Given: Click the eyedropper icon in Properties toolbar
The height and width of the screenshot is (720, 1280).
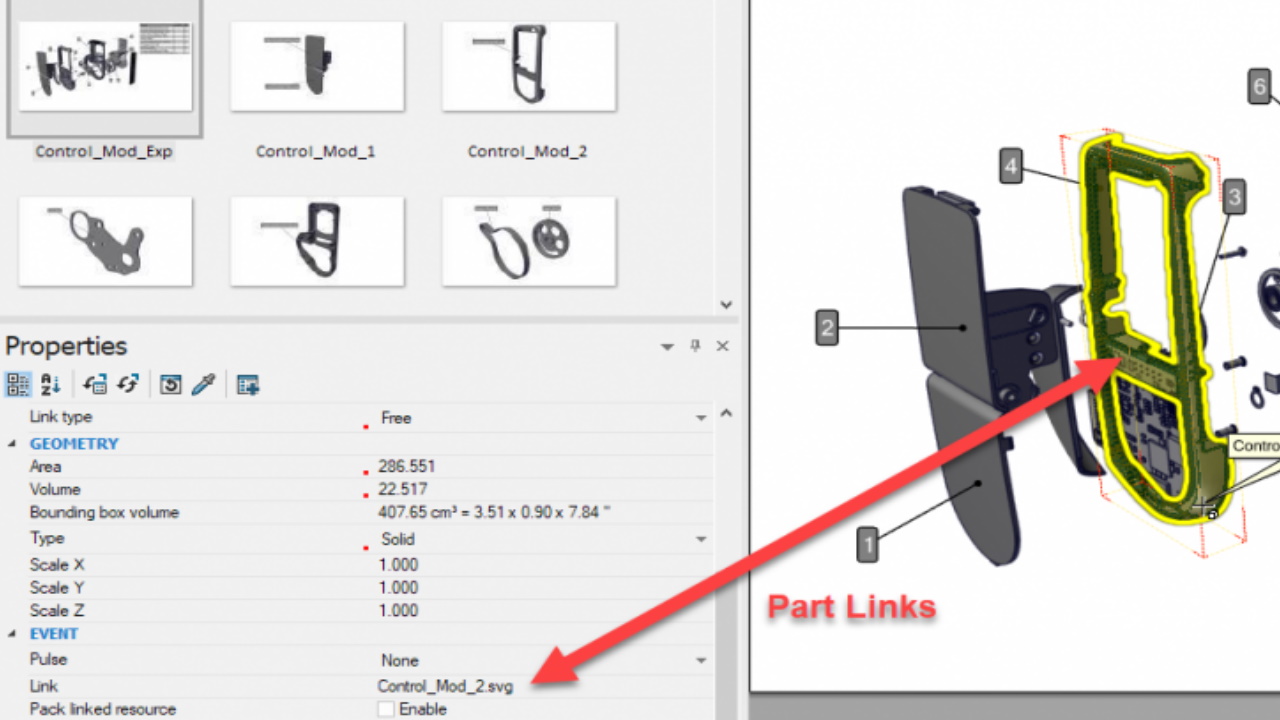Looking at the screenshot, I should (x=204, y=384).
